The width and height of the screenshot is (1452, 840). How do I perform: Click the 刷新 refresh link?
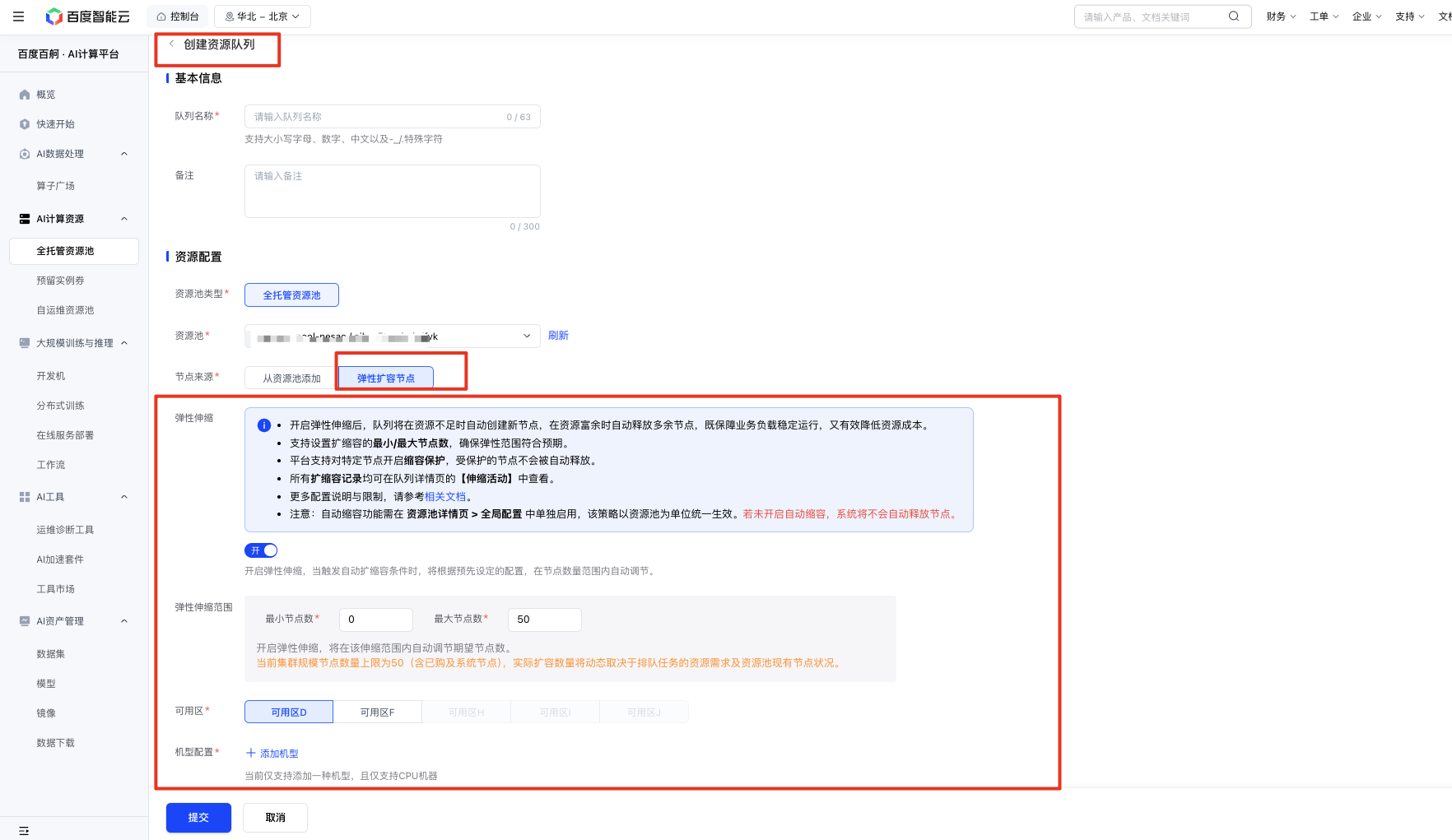pyautogui.click(x=558, y=336)
